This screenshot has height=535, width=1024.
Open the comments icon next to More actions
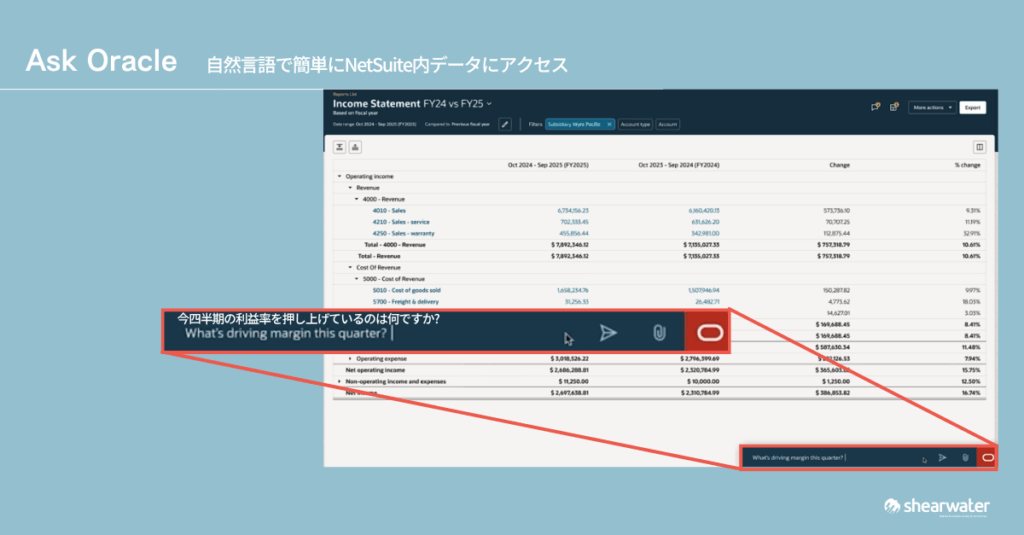pos(876,107)
